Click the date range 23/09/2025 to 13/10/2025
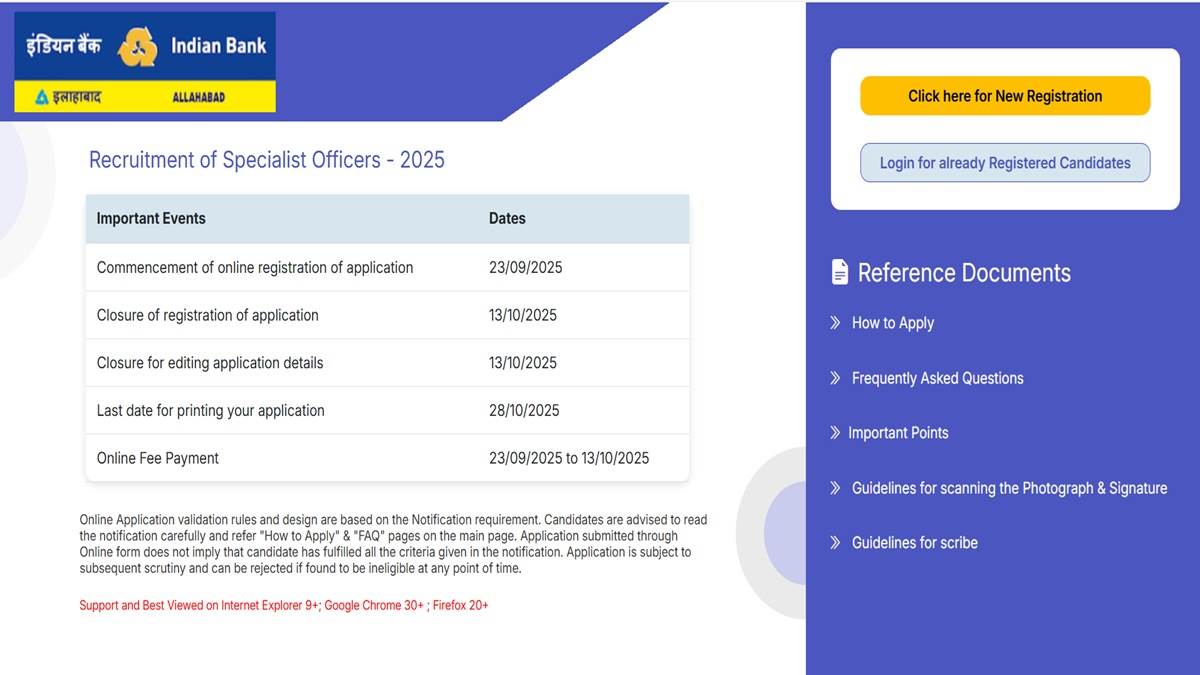 click(x=569, y=458)
